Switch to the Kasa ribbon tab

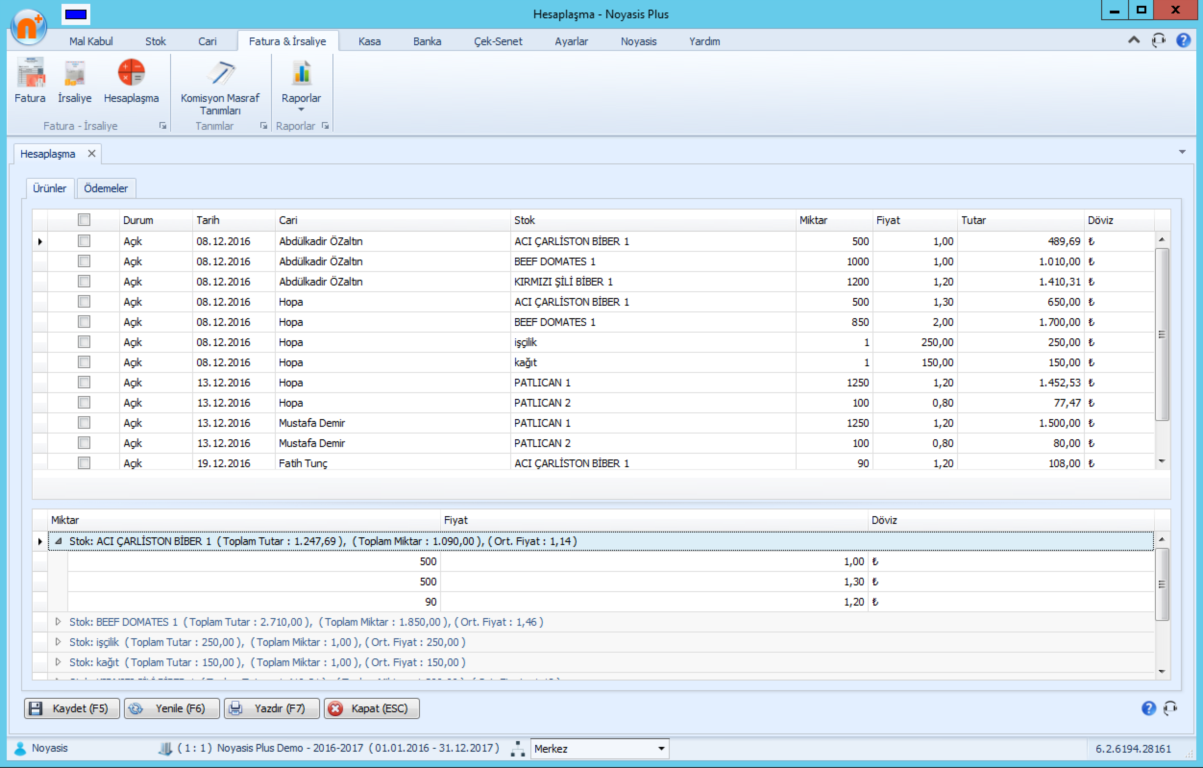pos(369,41)
